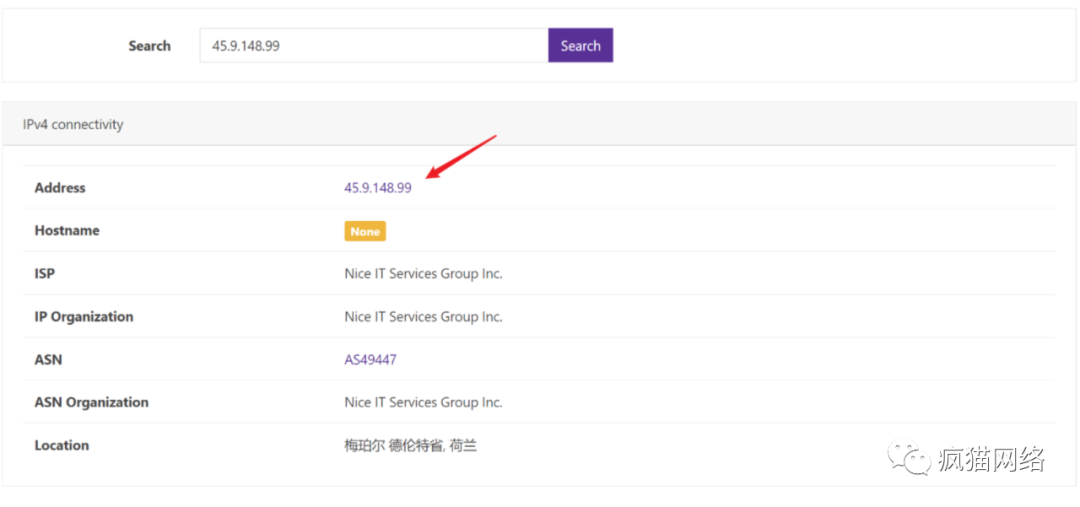The height and width of the screenshot is (507, 1080).
Task: Click the red arrow annotation
Action: point(461,157)
